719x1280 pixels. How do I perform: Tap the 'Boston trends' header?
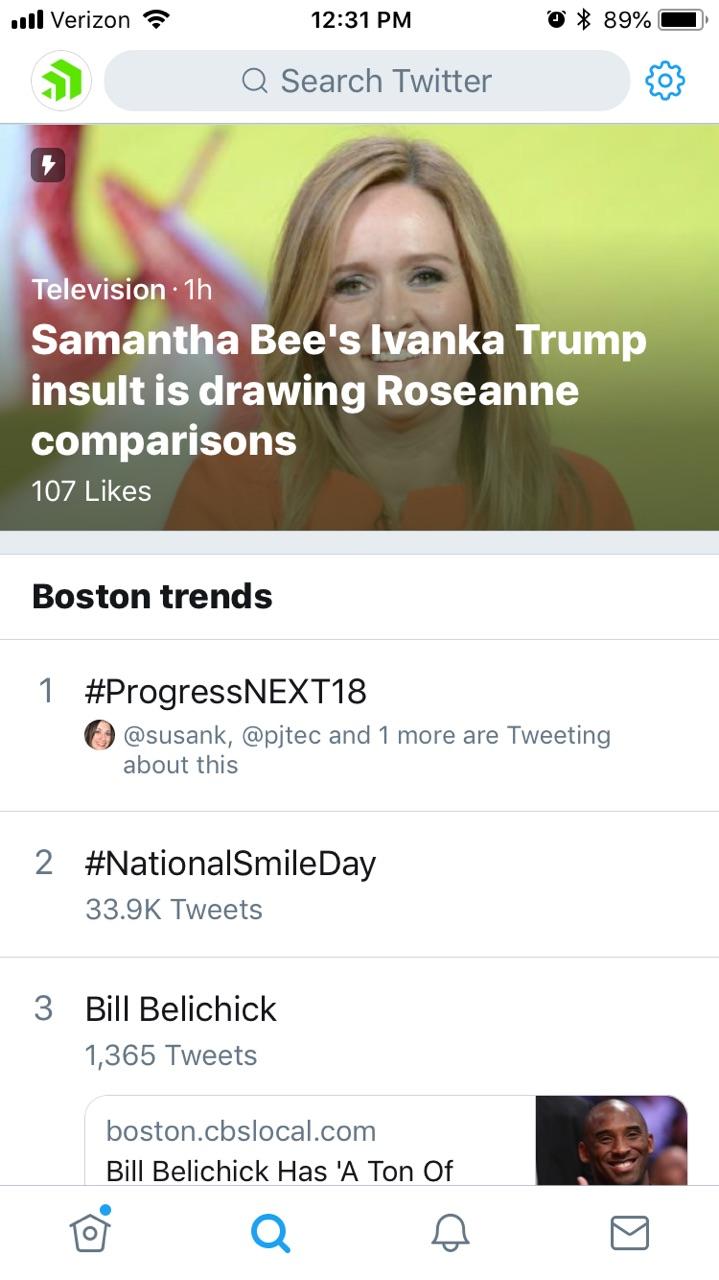151,596
